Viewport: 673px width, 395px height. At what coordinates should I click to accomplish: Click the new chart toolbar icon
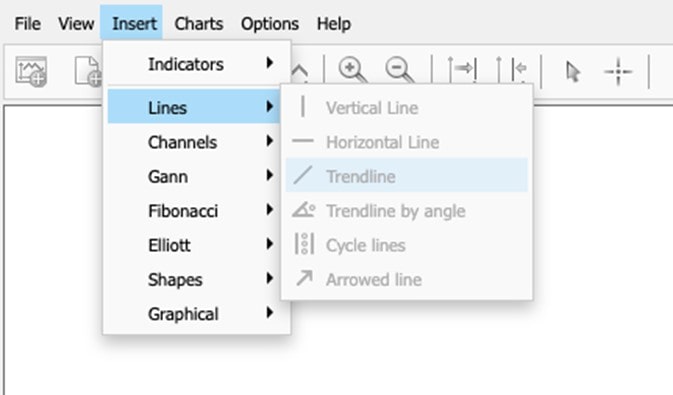click(31, 71)
